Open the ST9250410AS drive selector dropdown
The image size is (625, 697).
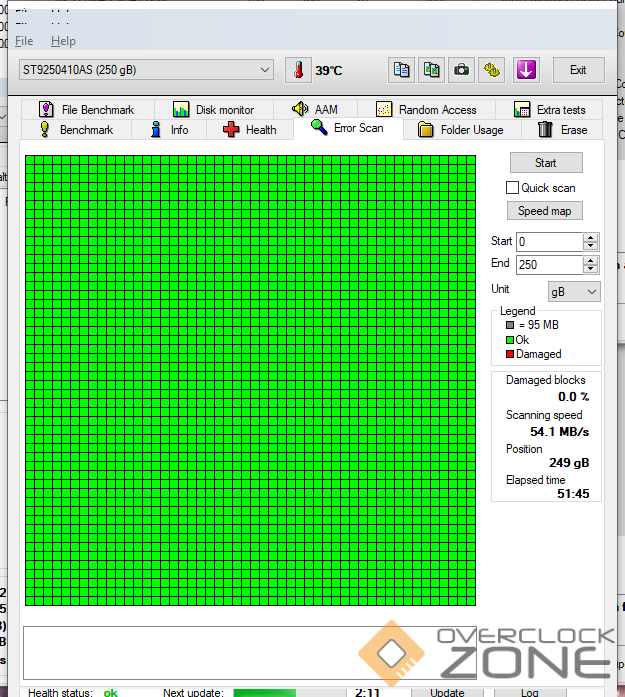pos(146,69)
